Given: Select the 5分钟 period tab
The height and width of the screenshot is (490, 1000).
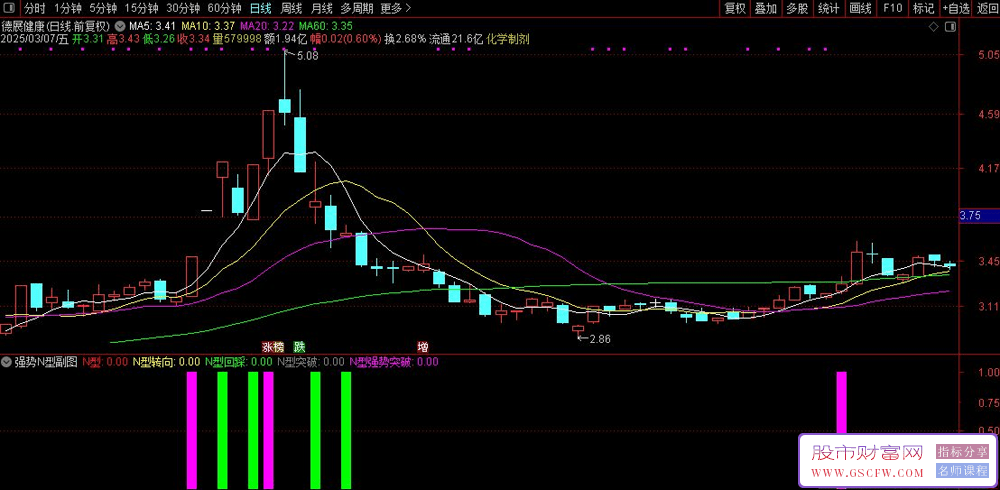Looking at the screenshot, I should click(x=103, y=8).
